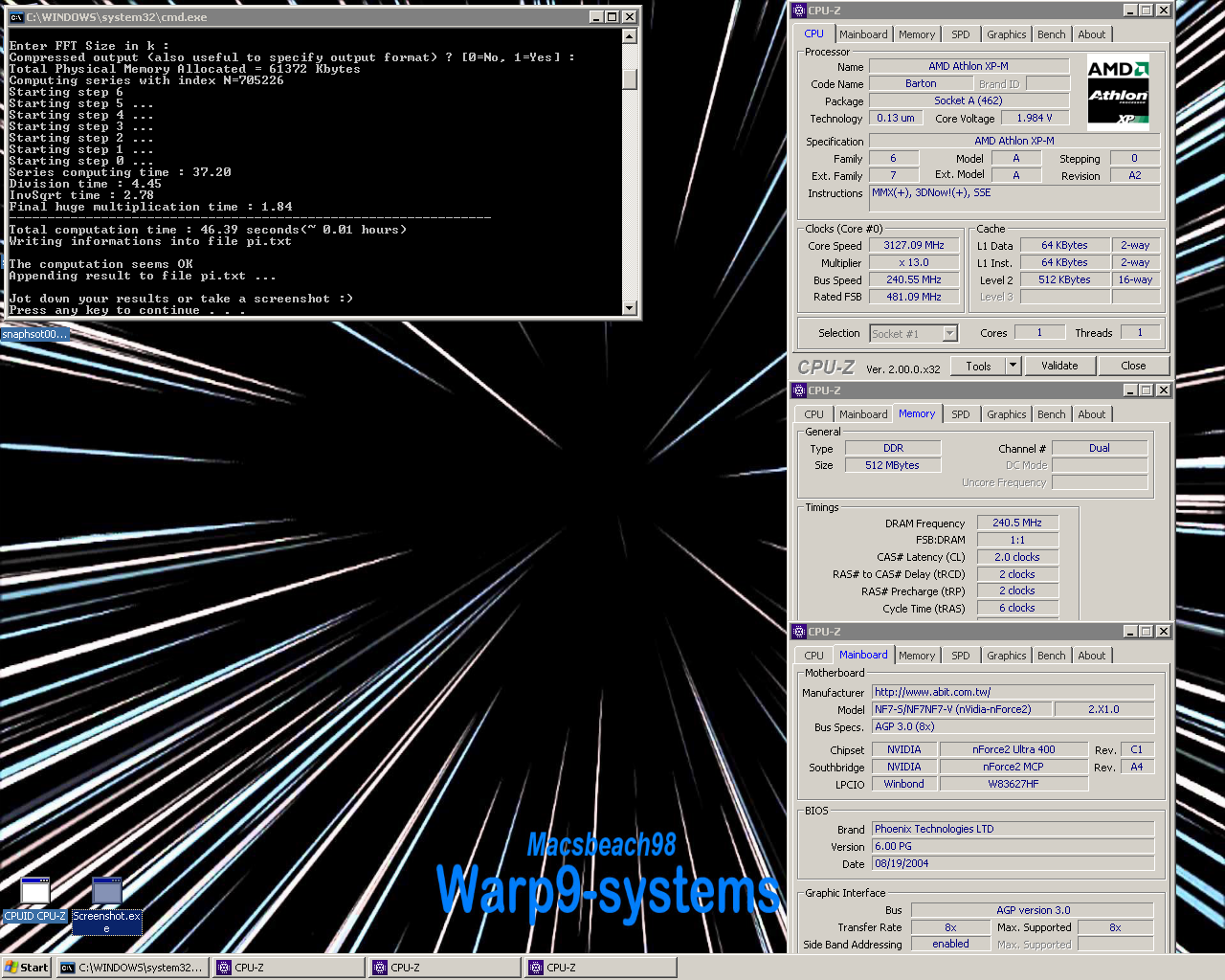Click the Instructions field MMX(+), 3DNow!(+), SSE
This screenshot has width=1225, height=980.
(x=1014, y=198)
